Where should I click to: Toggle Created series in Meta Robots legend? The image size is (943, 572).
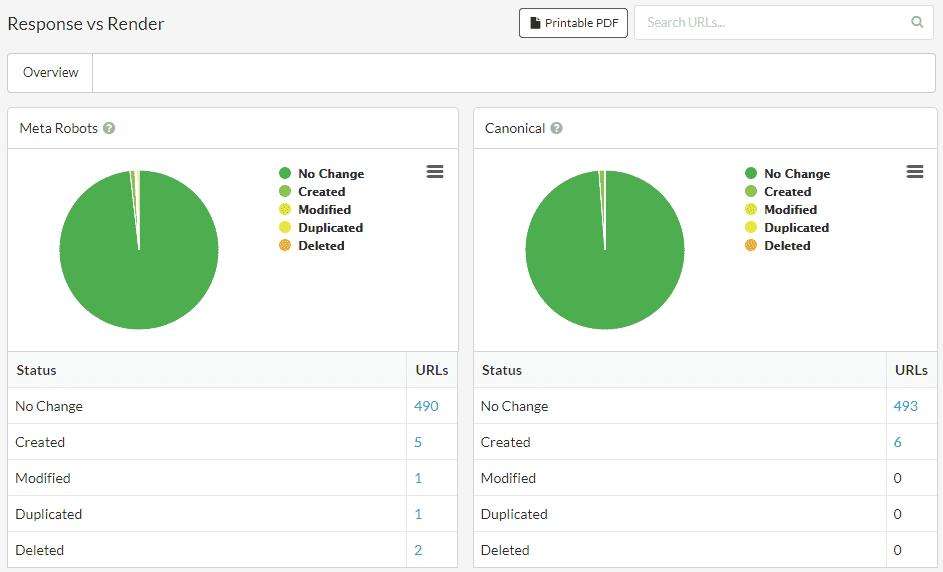321,192
